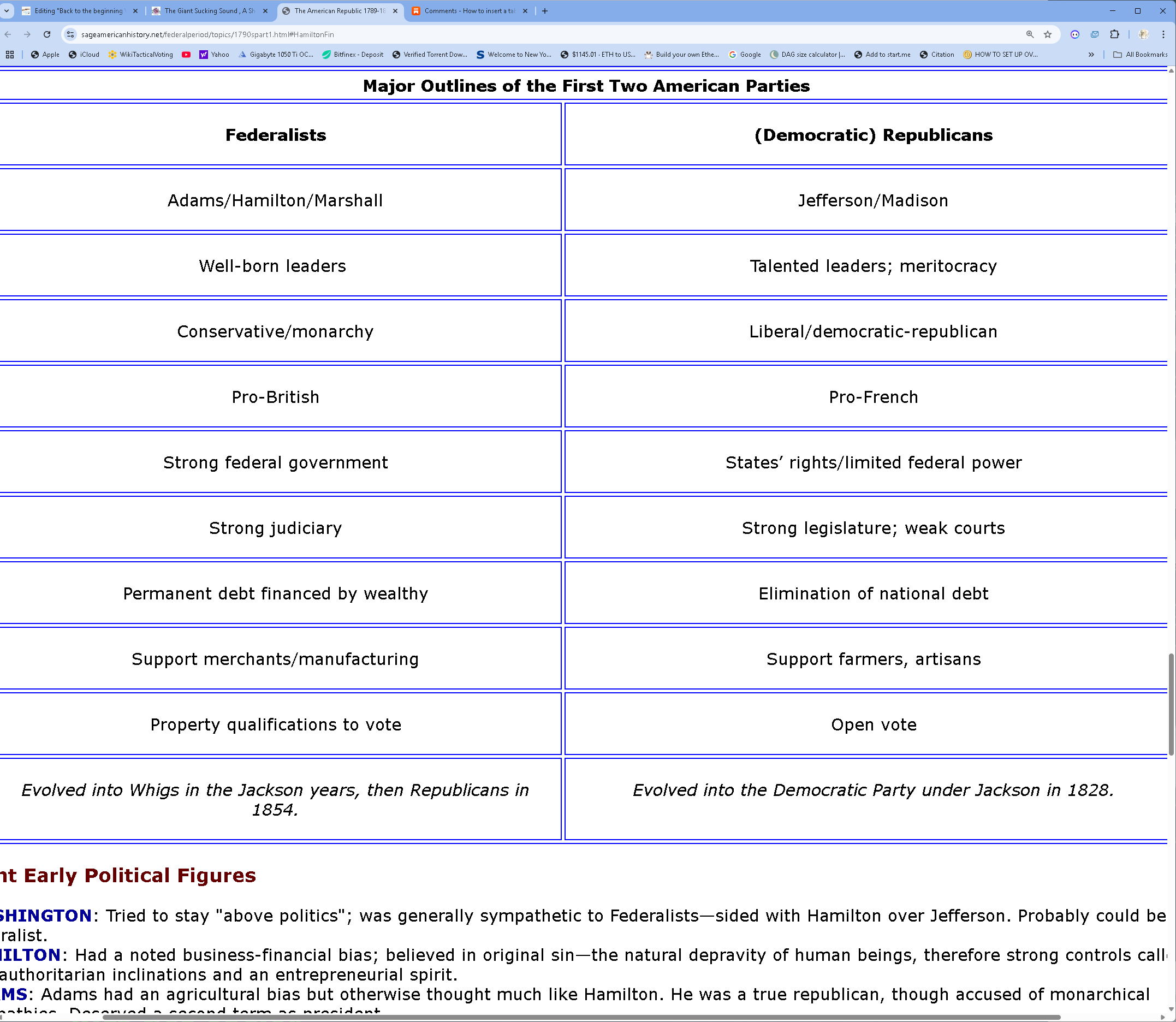Switch to the 'Comments - How to insert' tab

(x=469, y=11)
